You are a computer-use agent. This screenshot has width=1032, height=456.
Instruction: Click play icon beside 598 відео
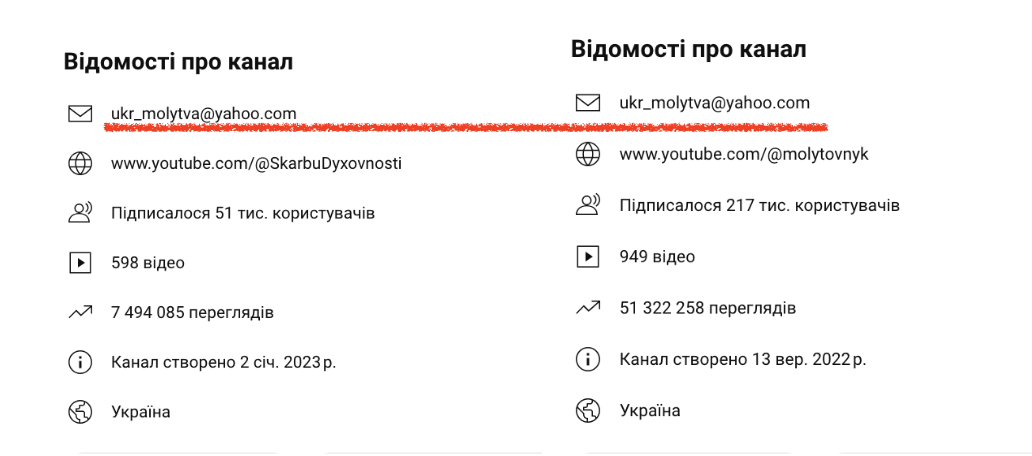click(x=80, y=263)
